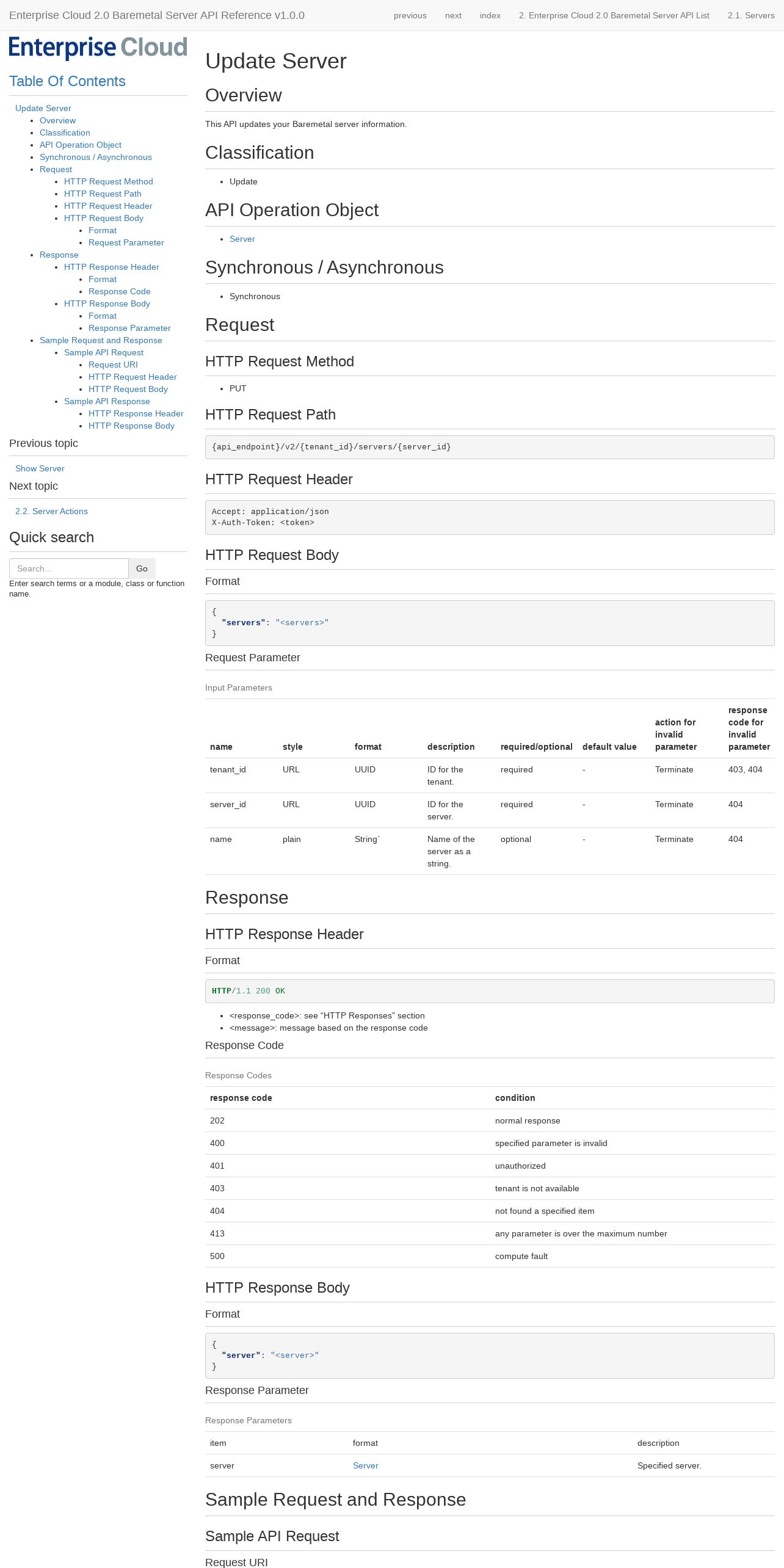Select 'specified parameter is invalid' condition

click(x=551, y=1143)
